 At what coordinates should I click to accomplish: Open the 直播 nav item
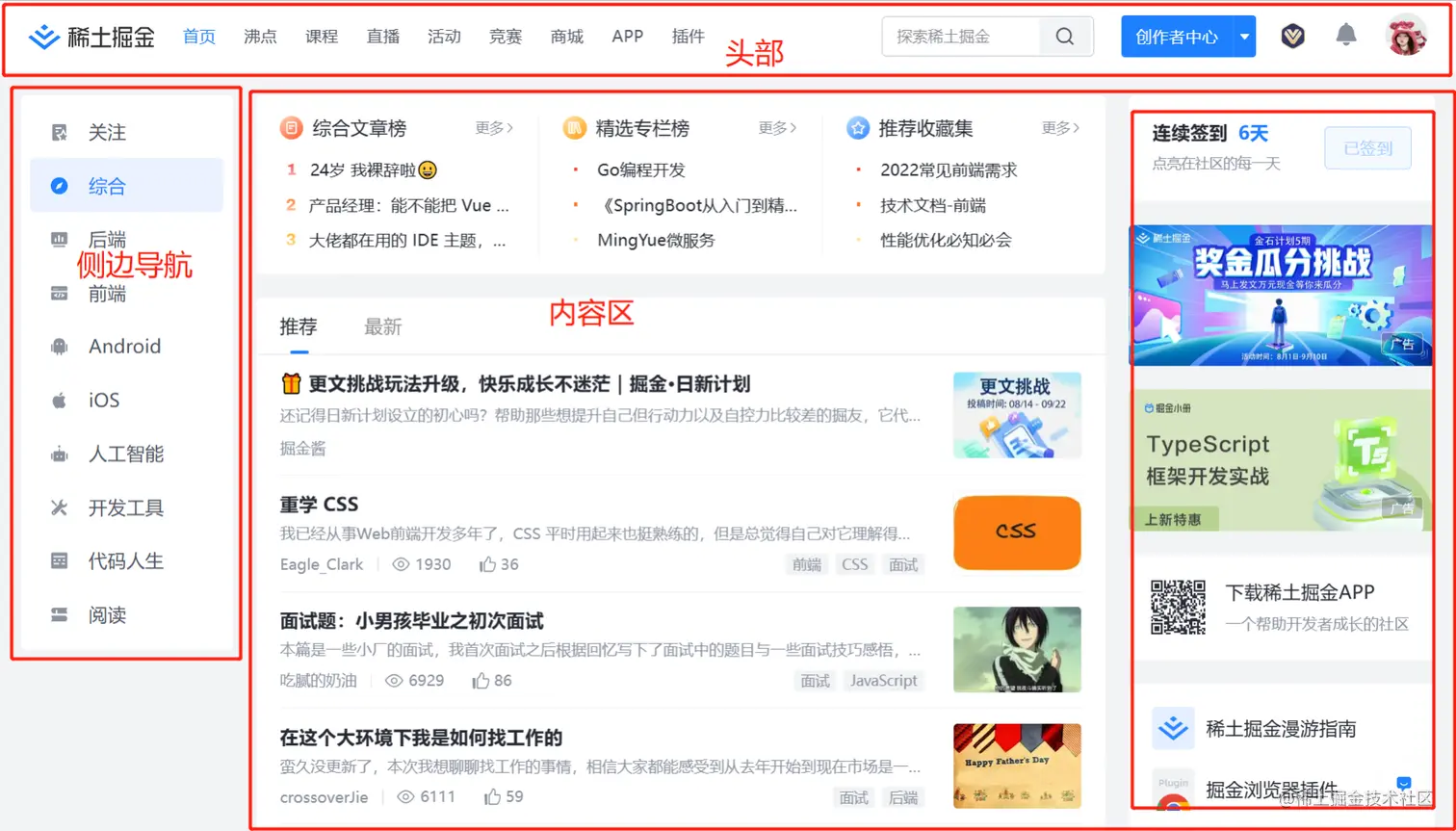[x=383, y=37]
